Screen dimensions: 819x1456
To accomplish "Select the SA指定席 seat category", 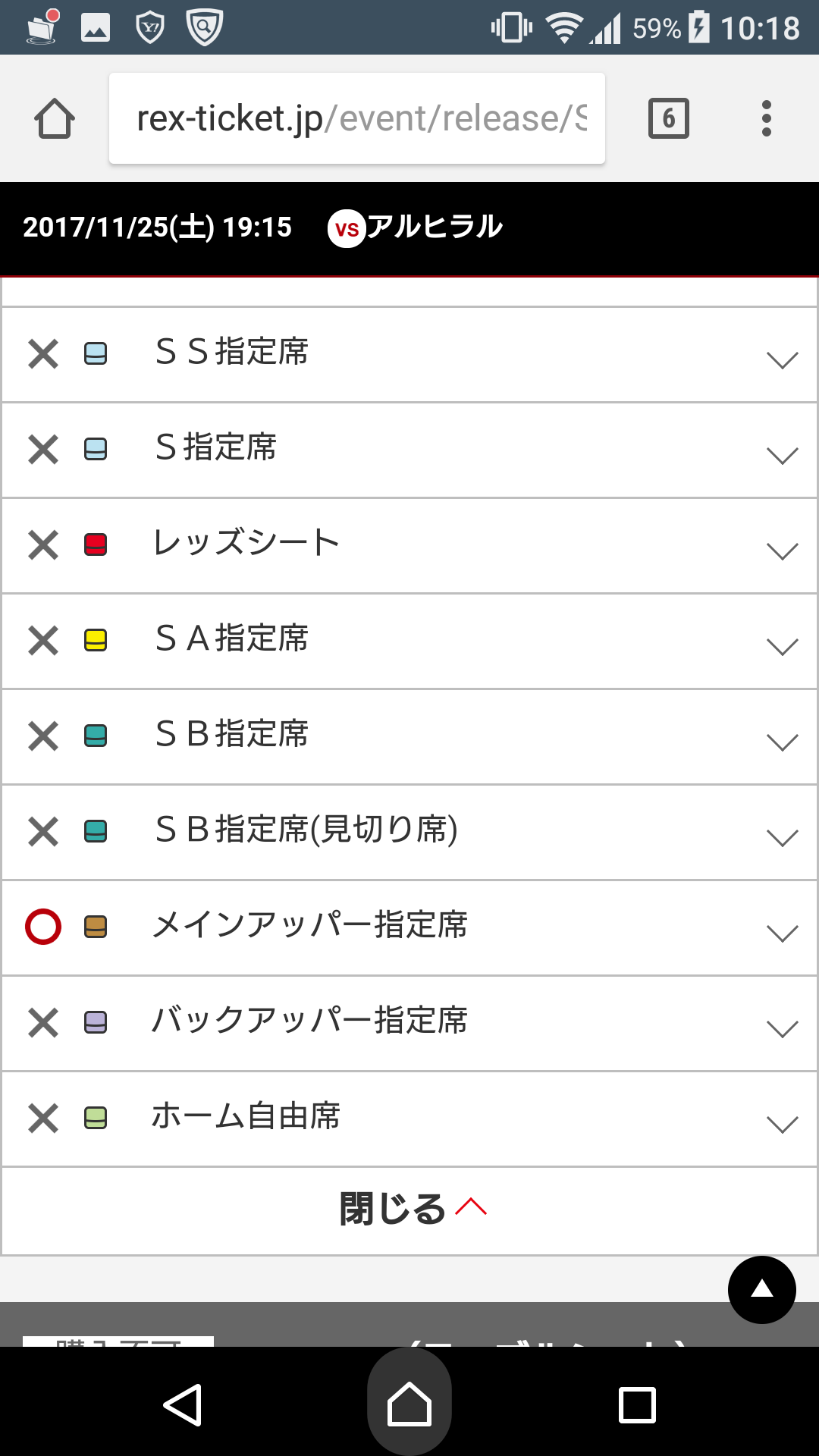I will coord(232,639).
